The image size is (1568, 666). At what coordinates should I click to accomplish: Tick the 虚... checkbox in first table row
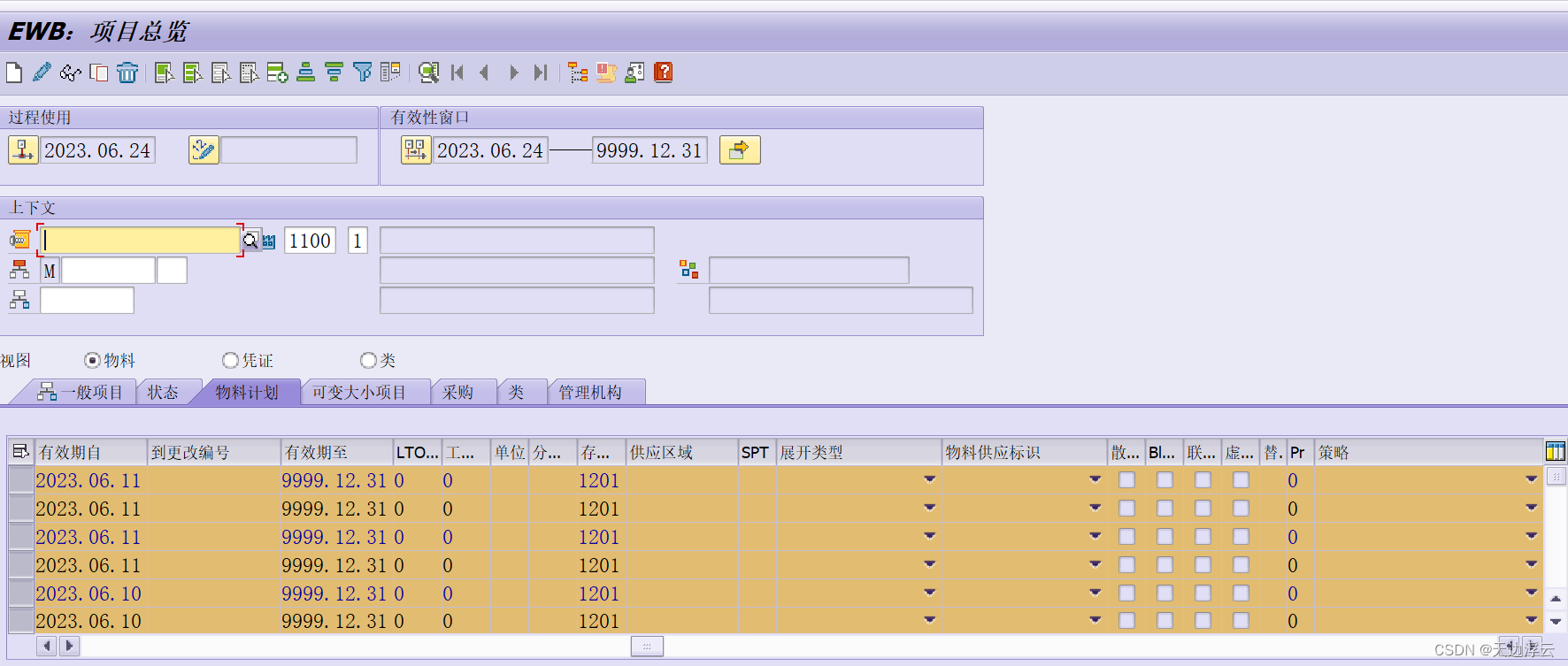tap(1241, 480)
